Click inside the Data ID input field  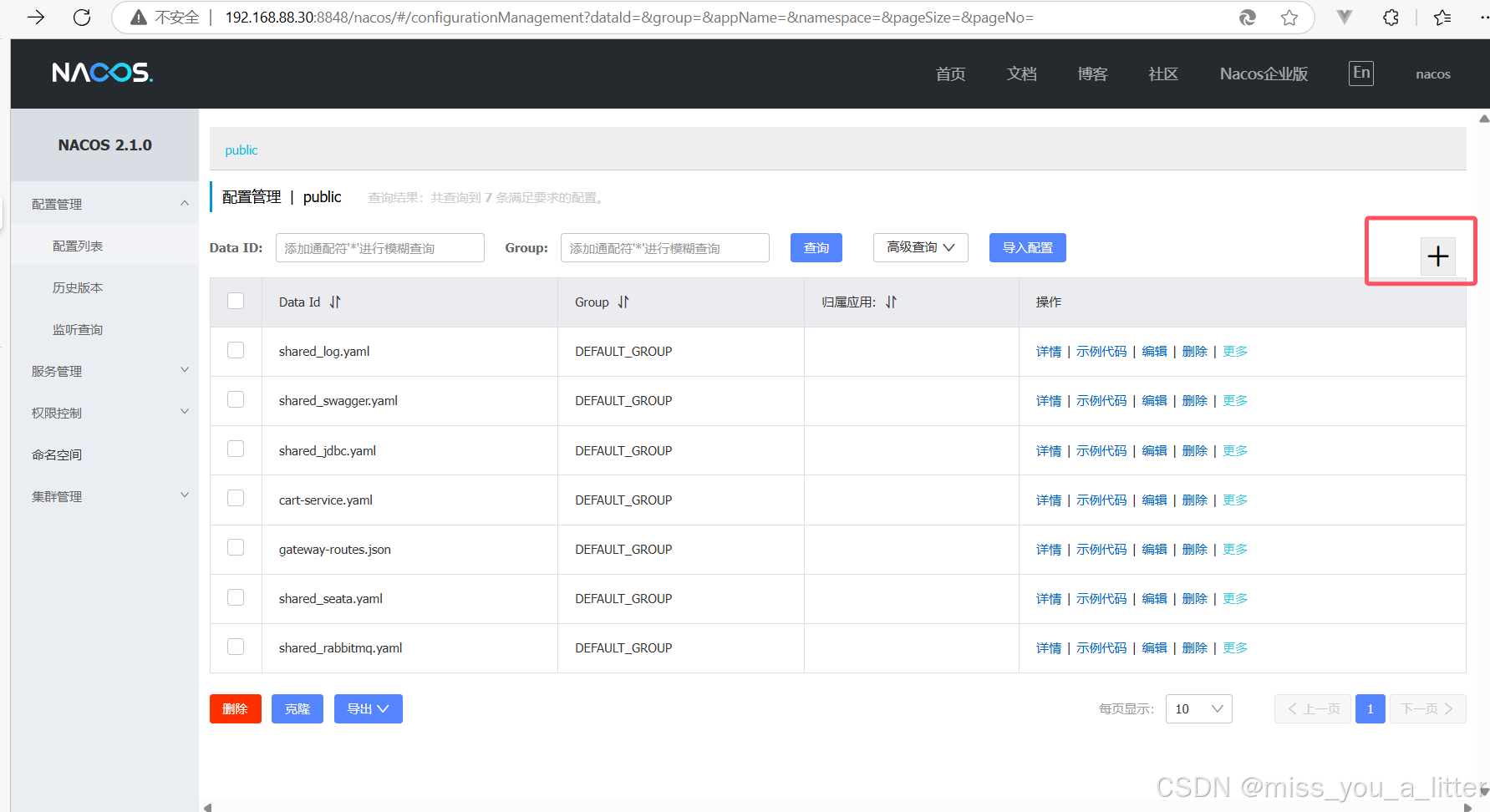[x=379, y=247]
